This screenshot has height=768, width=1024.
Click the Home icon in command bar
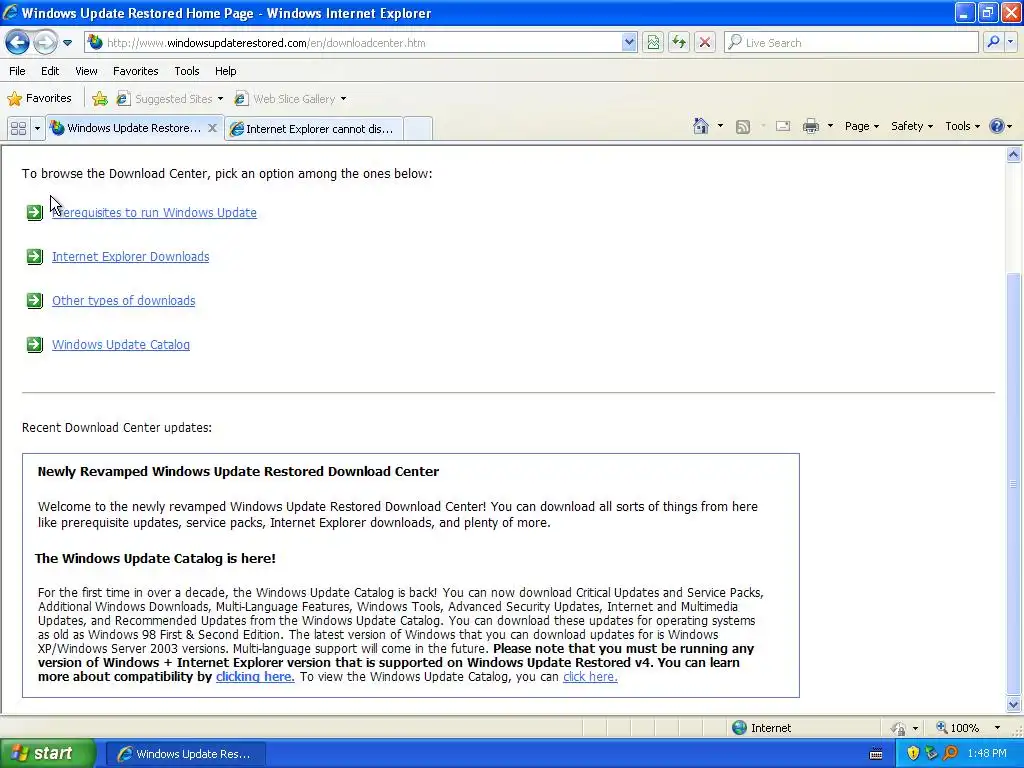coord(701,126)
